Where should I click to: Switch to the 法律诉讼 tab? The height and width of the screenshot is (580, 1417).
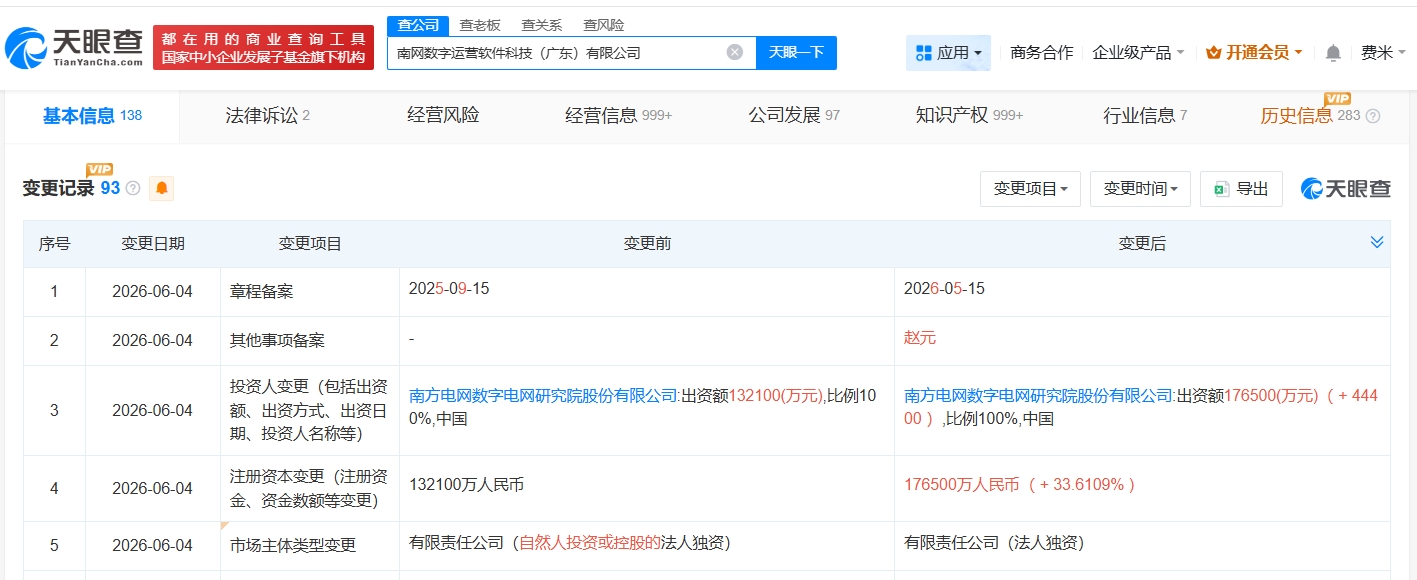point(267,116)
